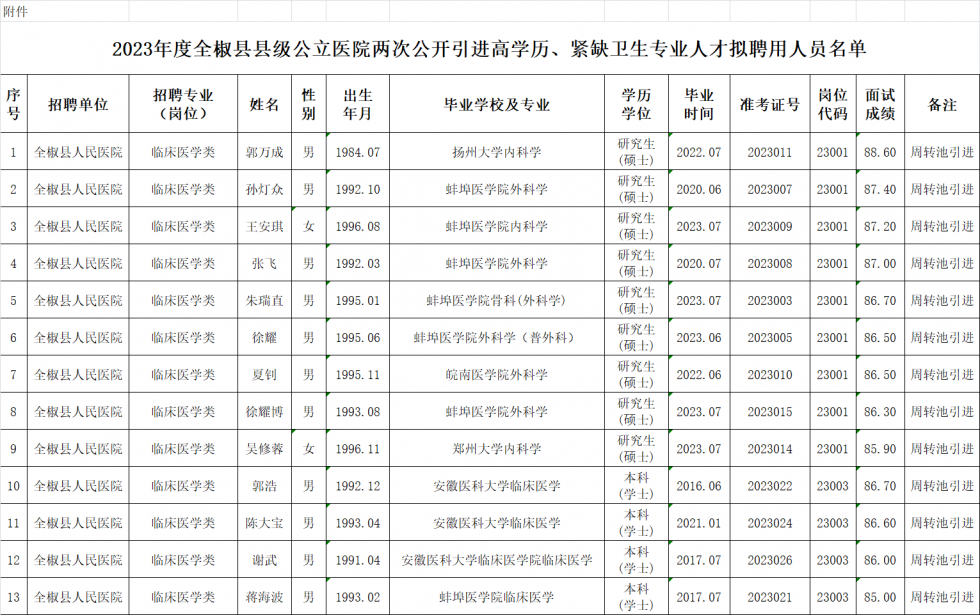This screenshot has width=980, height=615.
Task: Select exam number cell 2023021
Action: click(x=770, y=597)
